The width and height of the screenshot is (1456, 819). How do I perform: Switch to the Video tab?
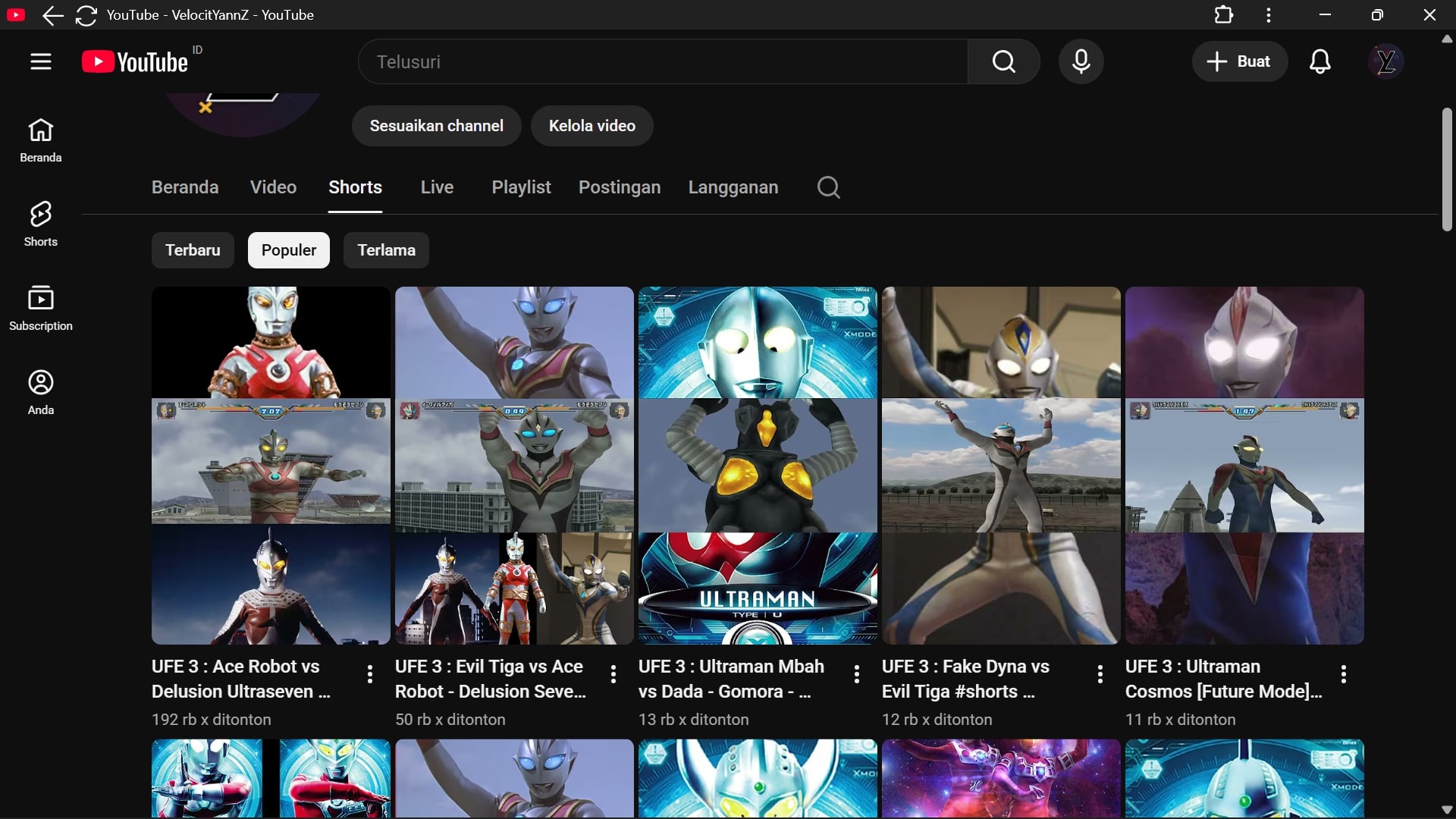[273, 187]
